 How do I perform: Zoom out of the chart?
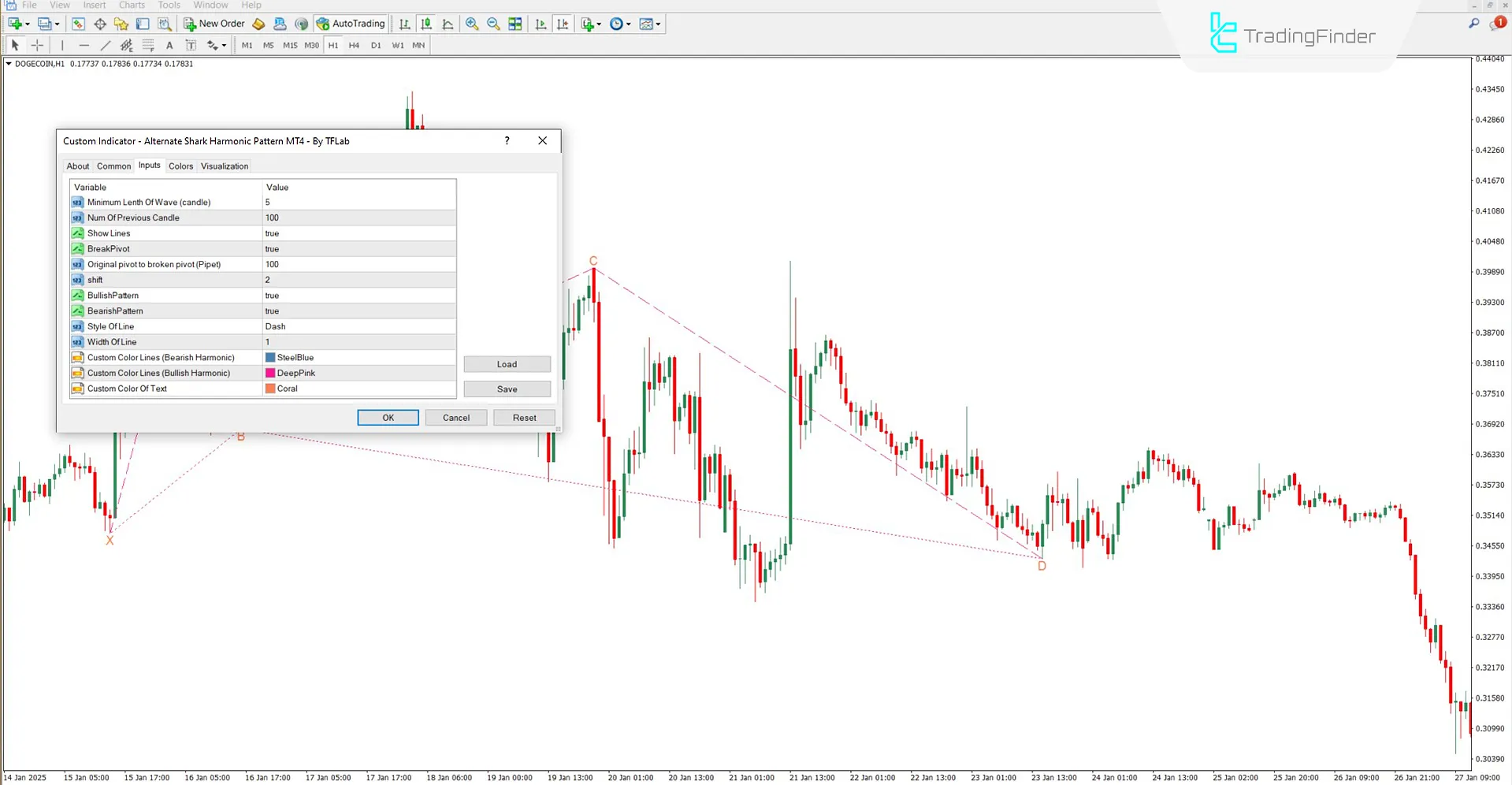tap(493, 24)
